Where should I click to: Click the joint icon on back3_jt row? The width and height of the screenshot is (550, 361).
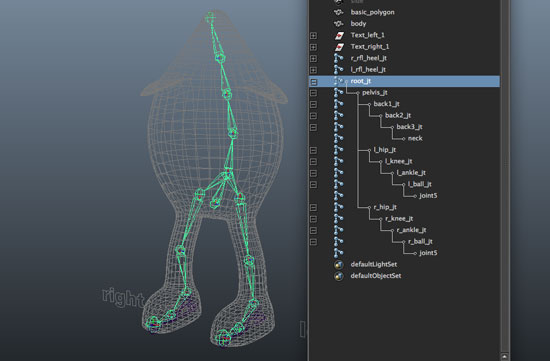pyautogui.click(x=338, y=127)
